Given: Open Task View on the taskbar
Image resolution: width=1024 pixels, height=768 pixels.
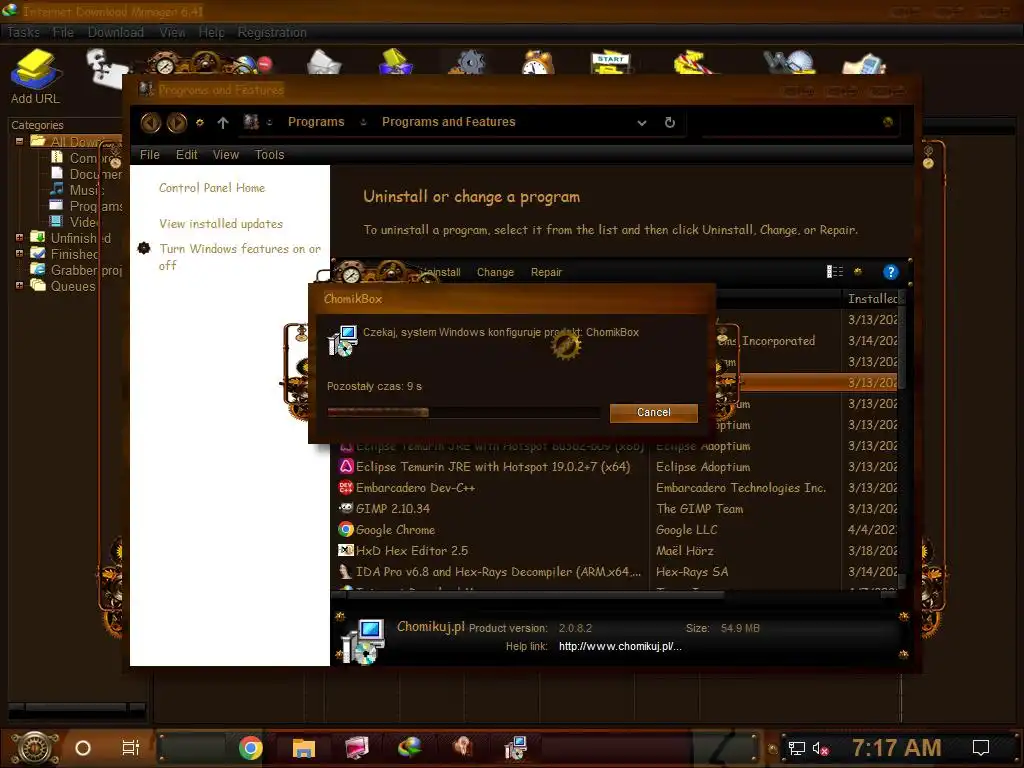Looking at the screenshot, I should click(131, 748).
